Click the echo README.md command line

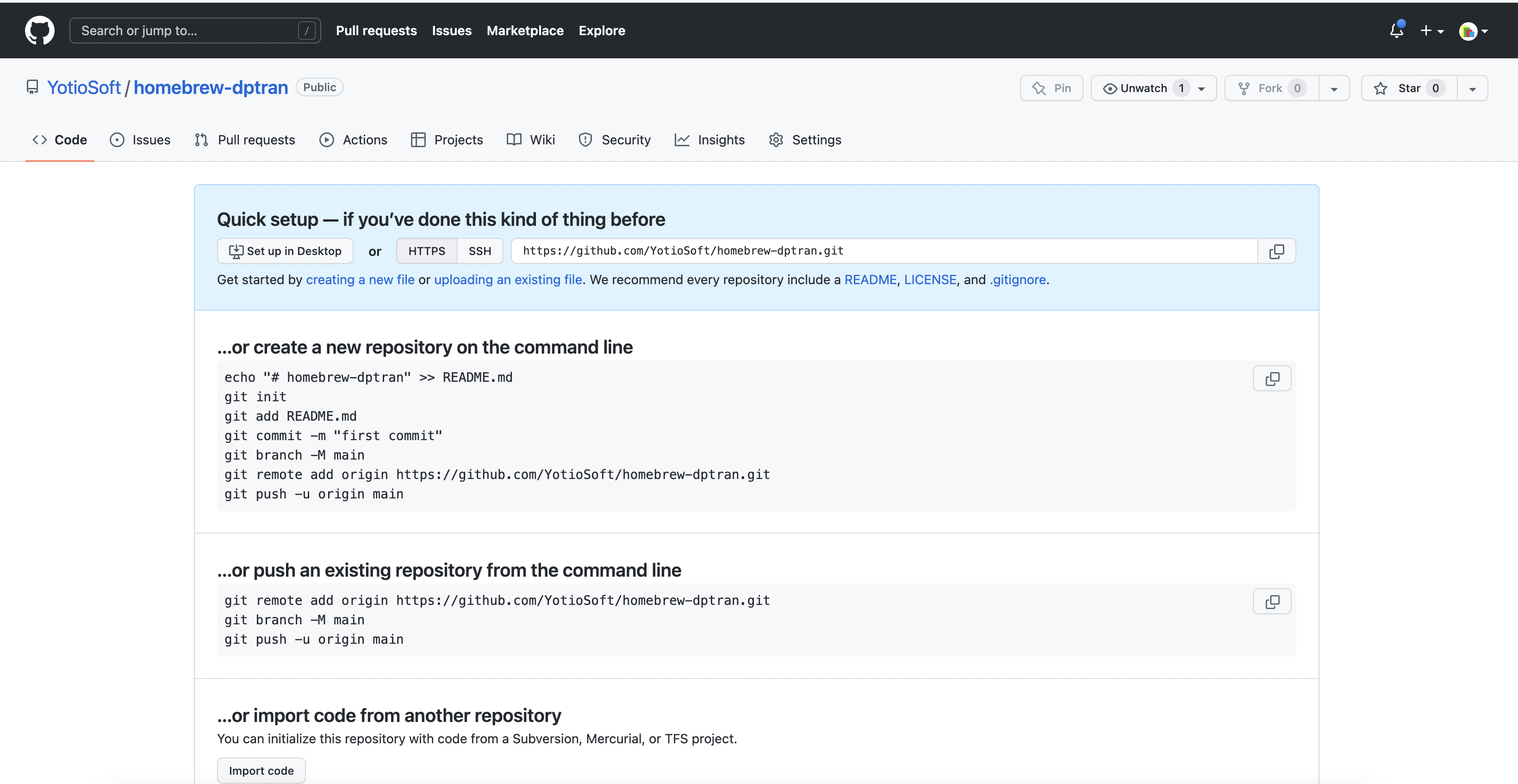368,377
